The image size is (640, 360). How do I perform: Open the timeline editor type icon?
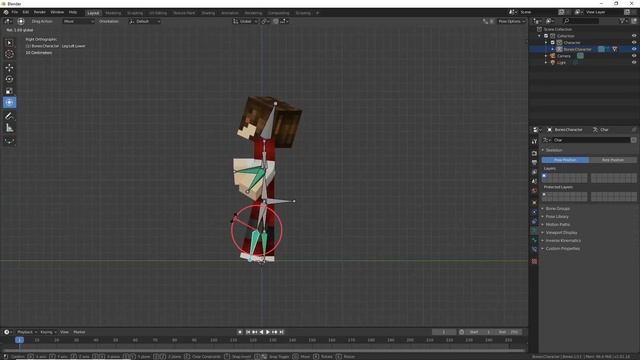7,332
